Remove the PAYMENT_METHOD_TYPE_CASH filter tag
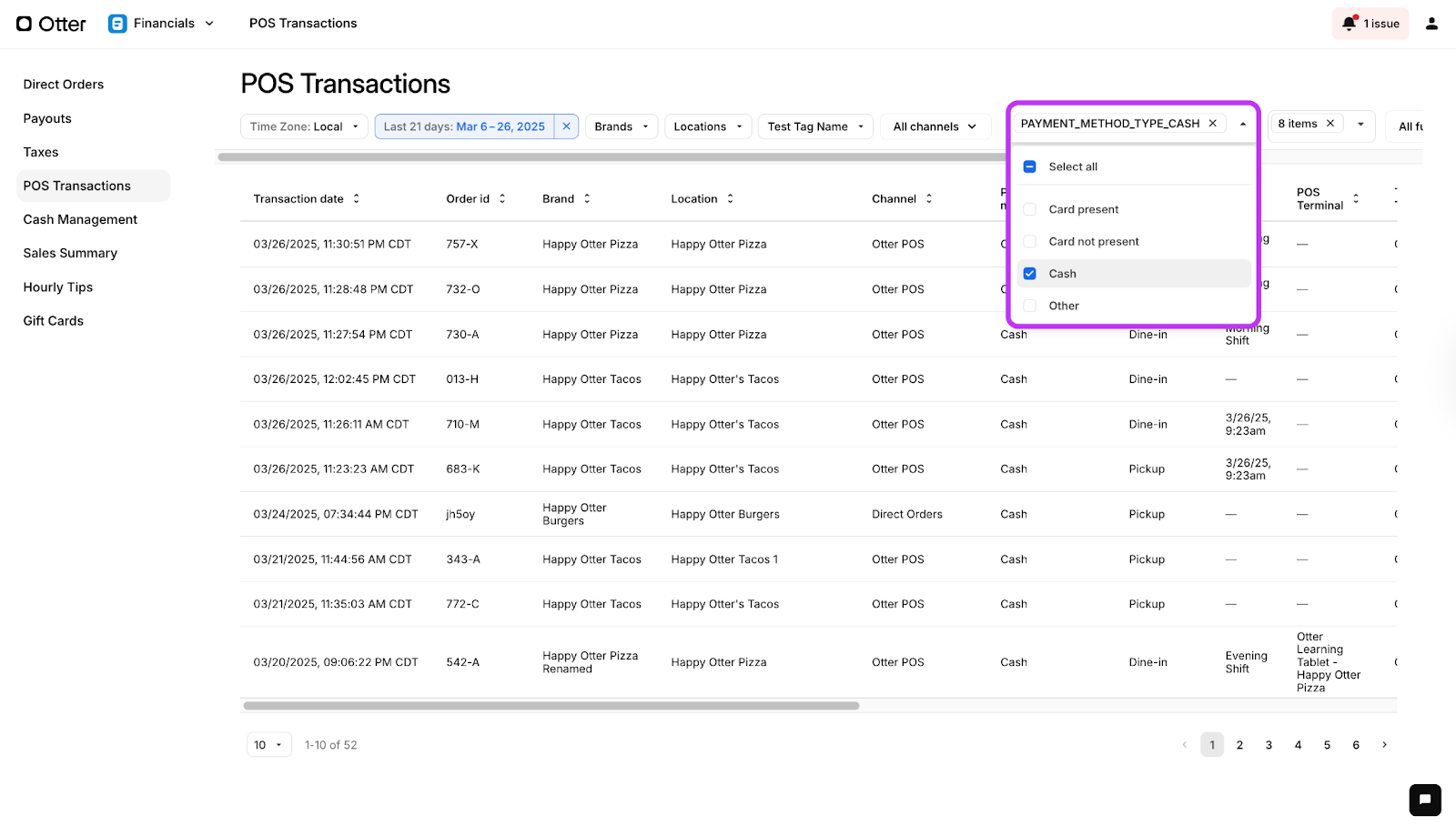This screenshot has width=1456, height=826. click(1212, 124)
